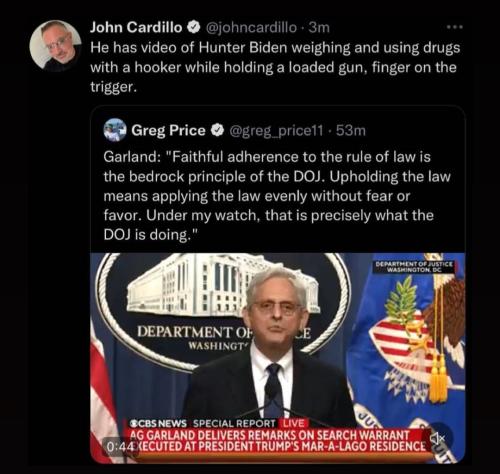Open the quoted tweet text by Garland
This screenshot has width=500, height=474.
pos(277,196)
